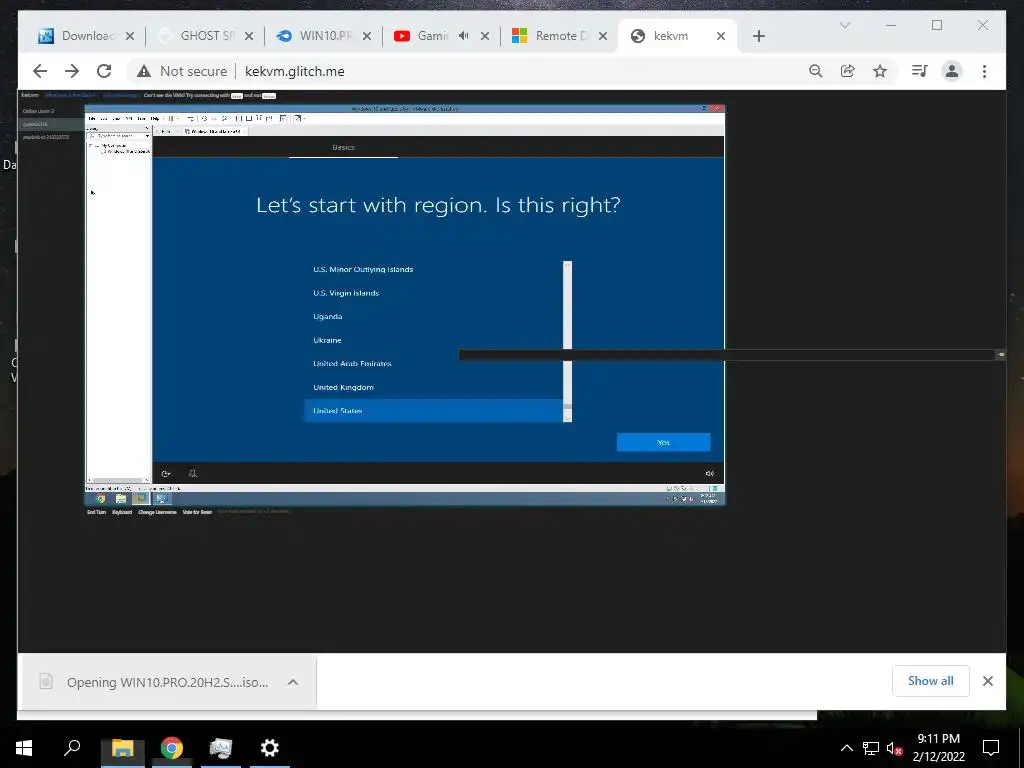Open the clock showing 9:11 PM
Image resolution: width=1024 pixels, height=768 pixels.
[938, 748]
